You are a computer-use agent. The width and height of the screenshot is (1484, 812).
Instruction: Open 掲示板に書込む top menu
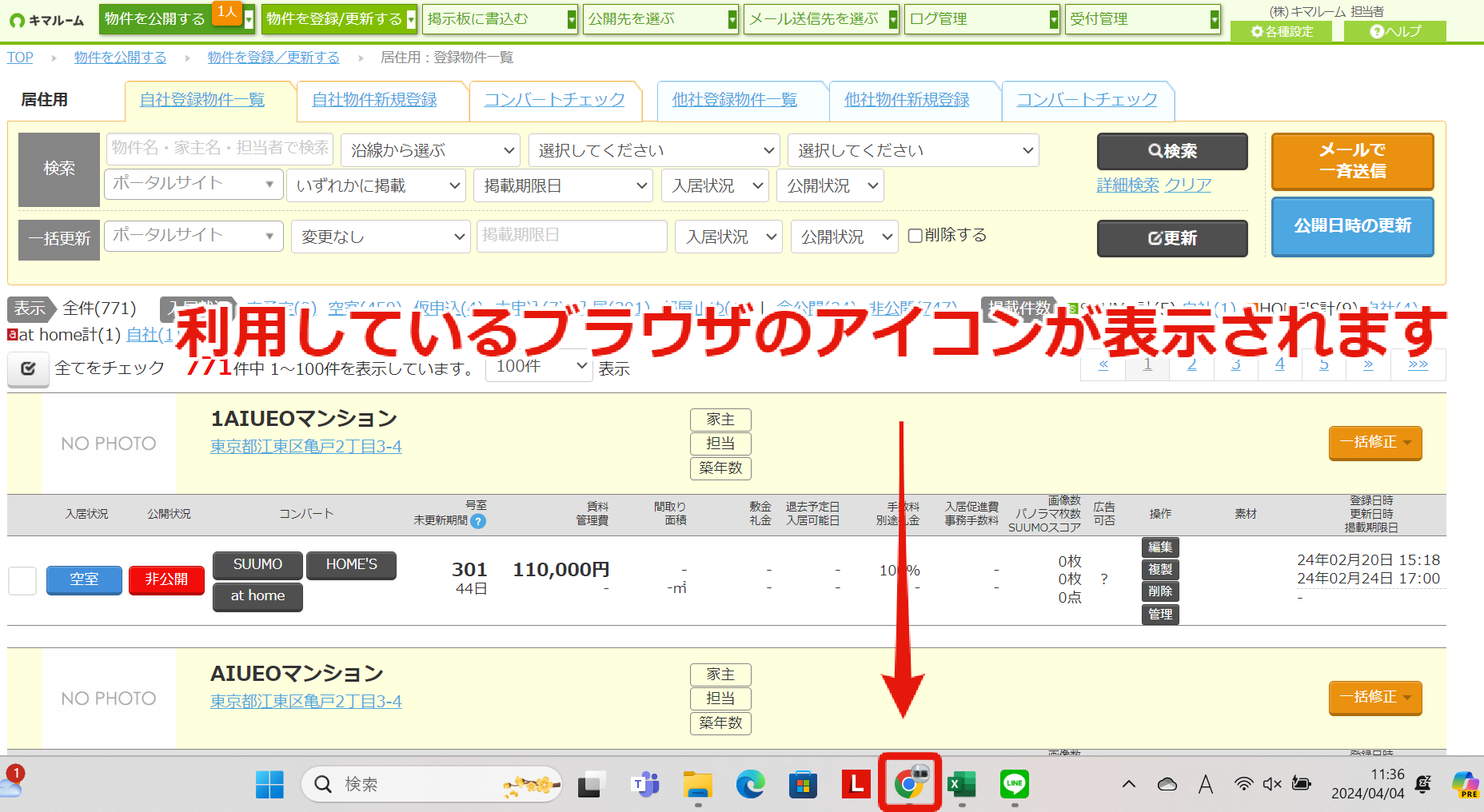(x=500, y=18)
